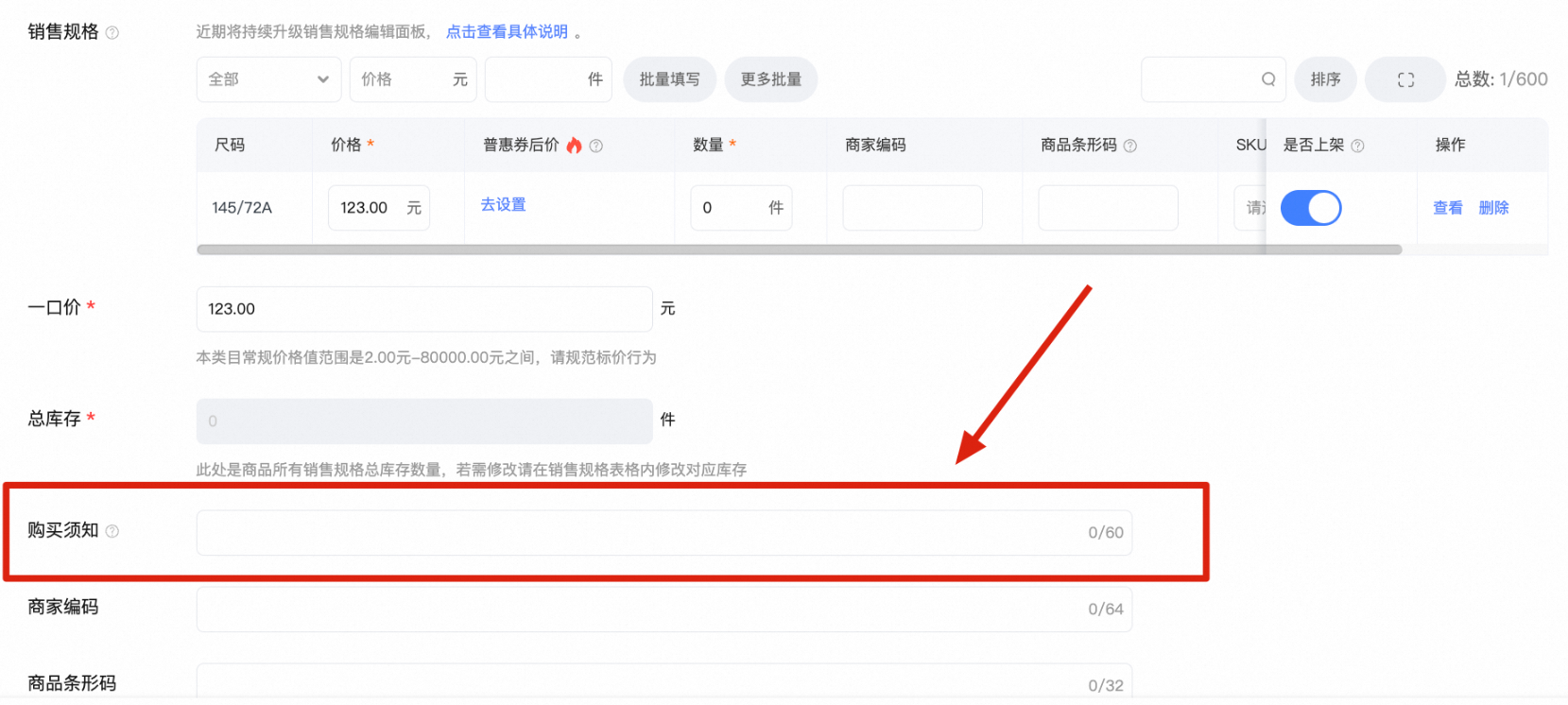Click 批量填写 button
This screenshot has width=1568, height=705.
point(669,79)
